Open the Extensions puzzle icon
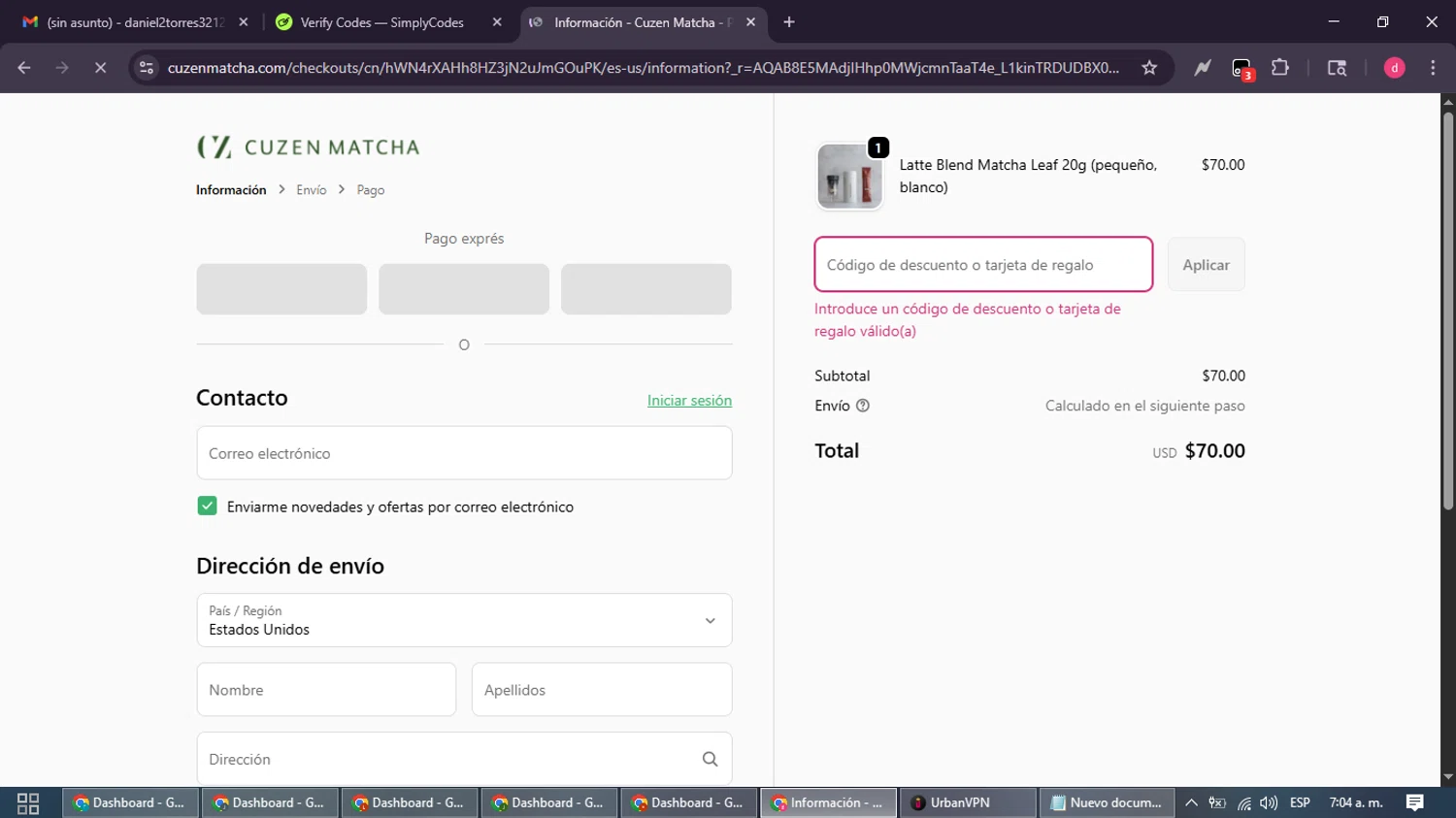Viewport: 1456px width, 818px height. (x=1280, y=68)
